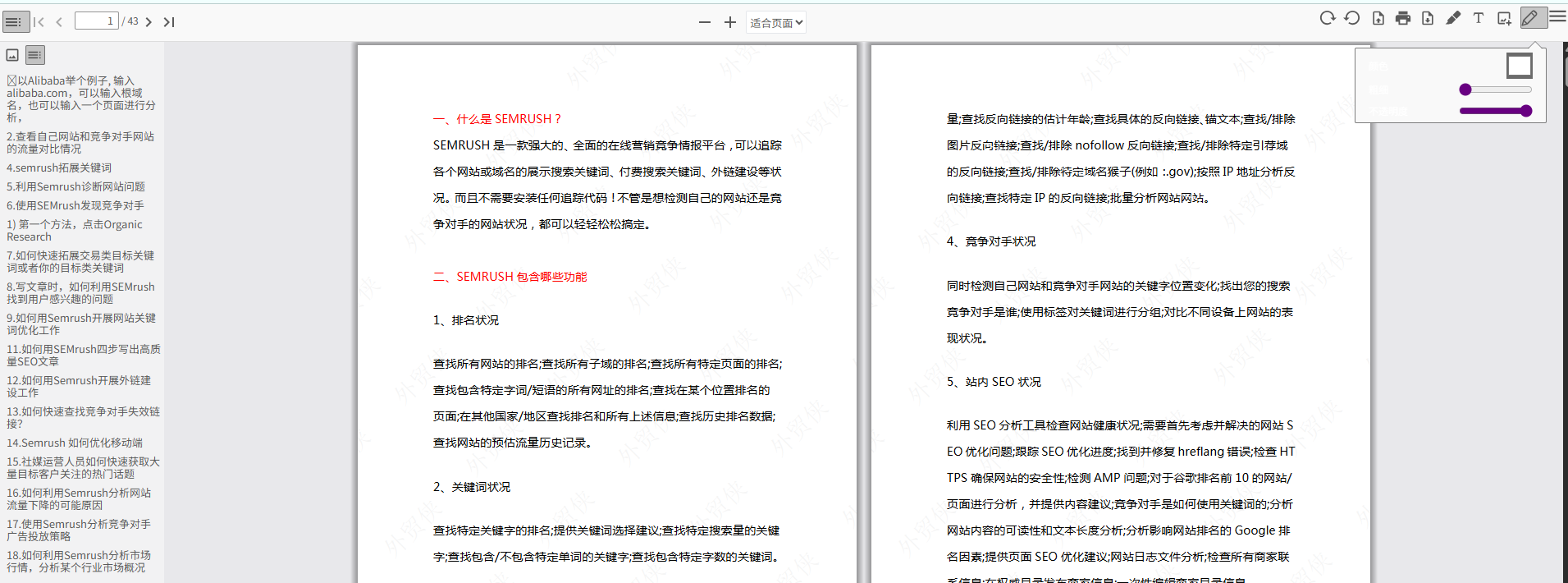Open the pencil color swatch

click(1519, 66)
